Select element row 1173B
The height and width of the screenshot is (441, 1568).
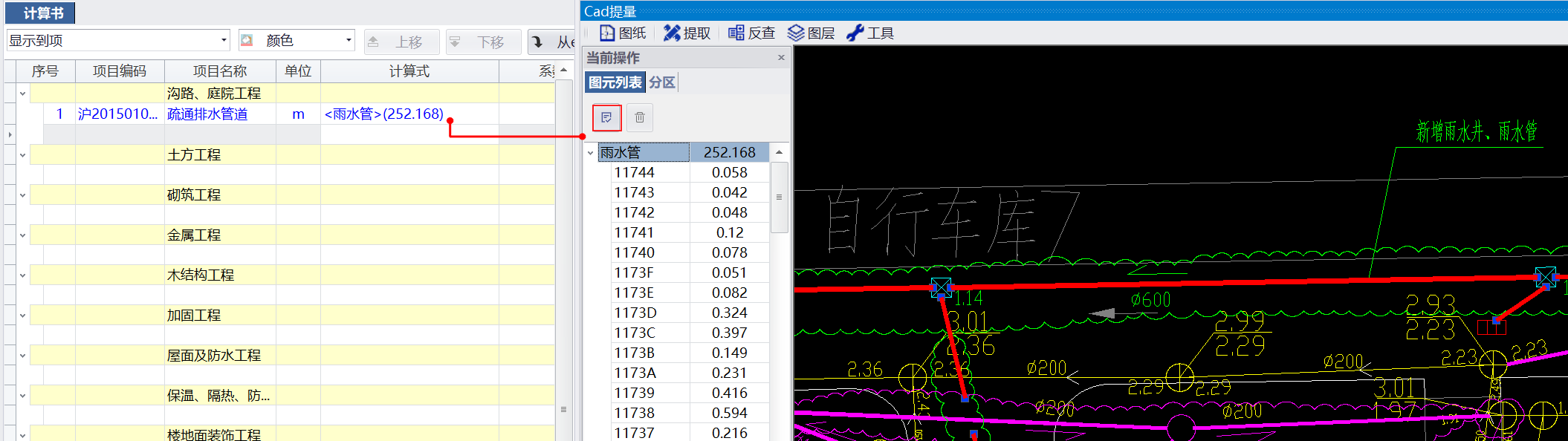690,353
